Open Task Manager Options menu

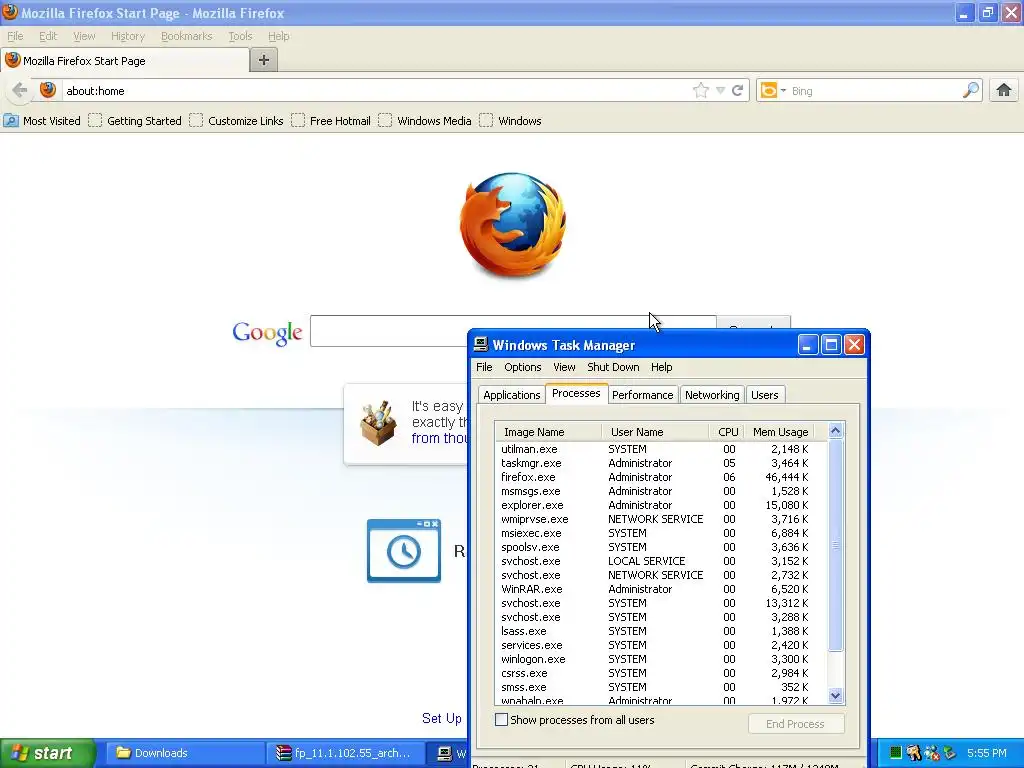522,367
